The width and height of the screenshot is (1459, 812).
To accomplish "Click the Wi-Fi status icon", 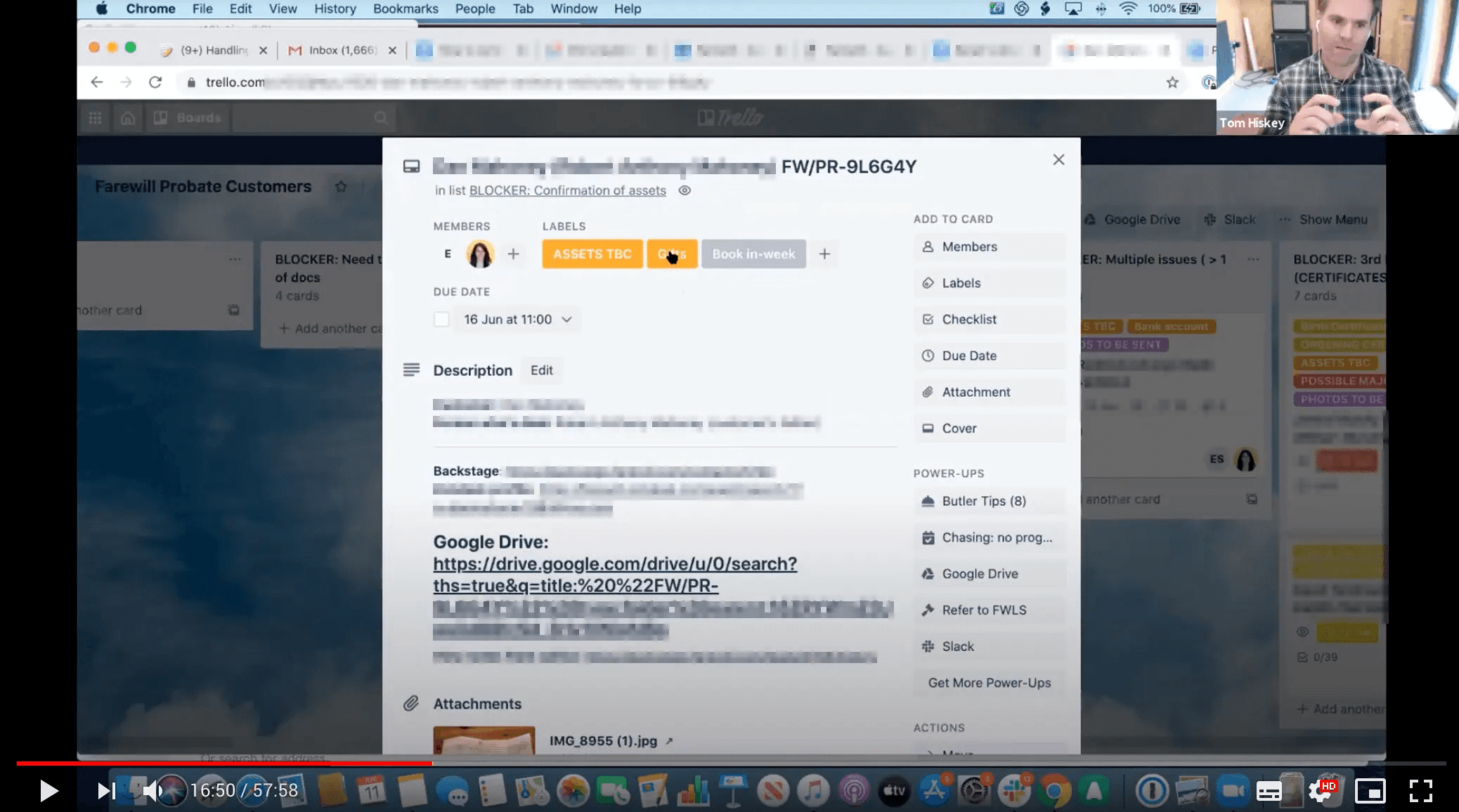I will (x=1128, y=9).
